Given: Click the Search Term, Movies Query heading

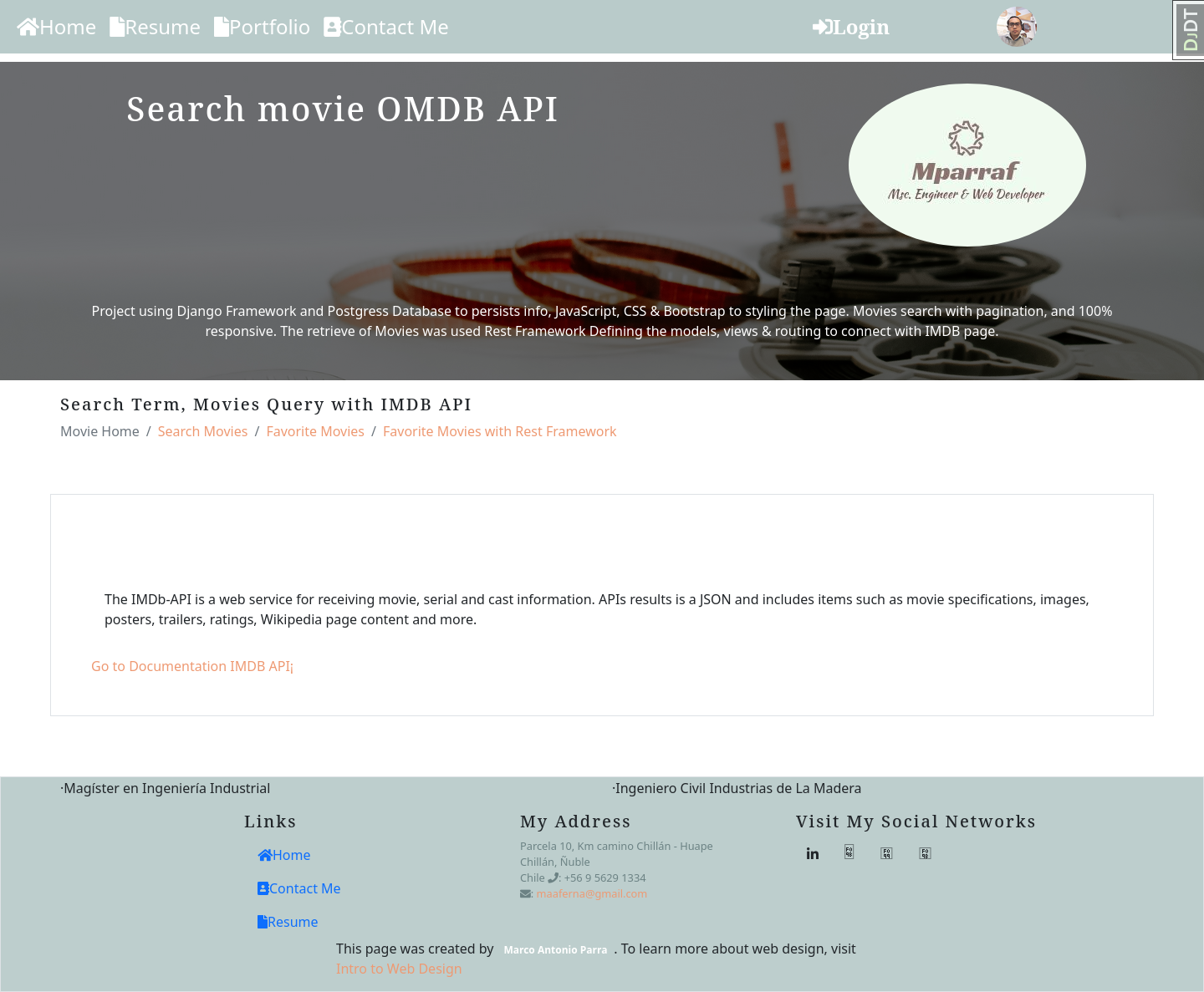Looking at the screenshot, I should [x=266, y=404].
